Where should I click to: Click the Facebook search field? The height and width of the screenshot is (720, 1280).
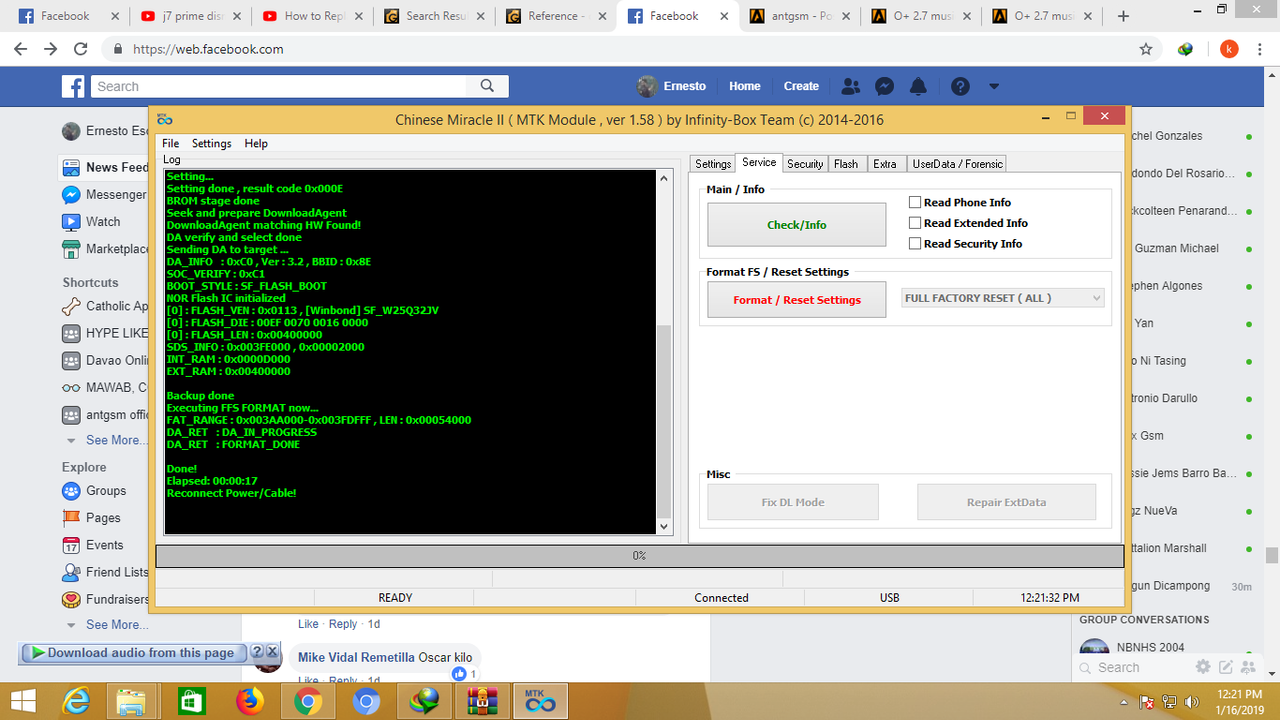(x=281, y=86)
